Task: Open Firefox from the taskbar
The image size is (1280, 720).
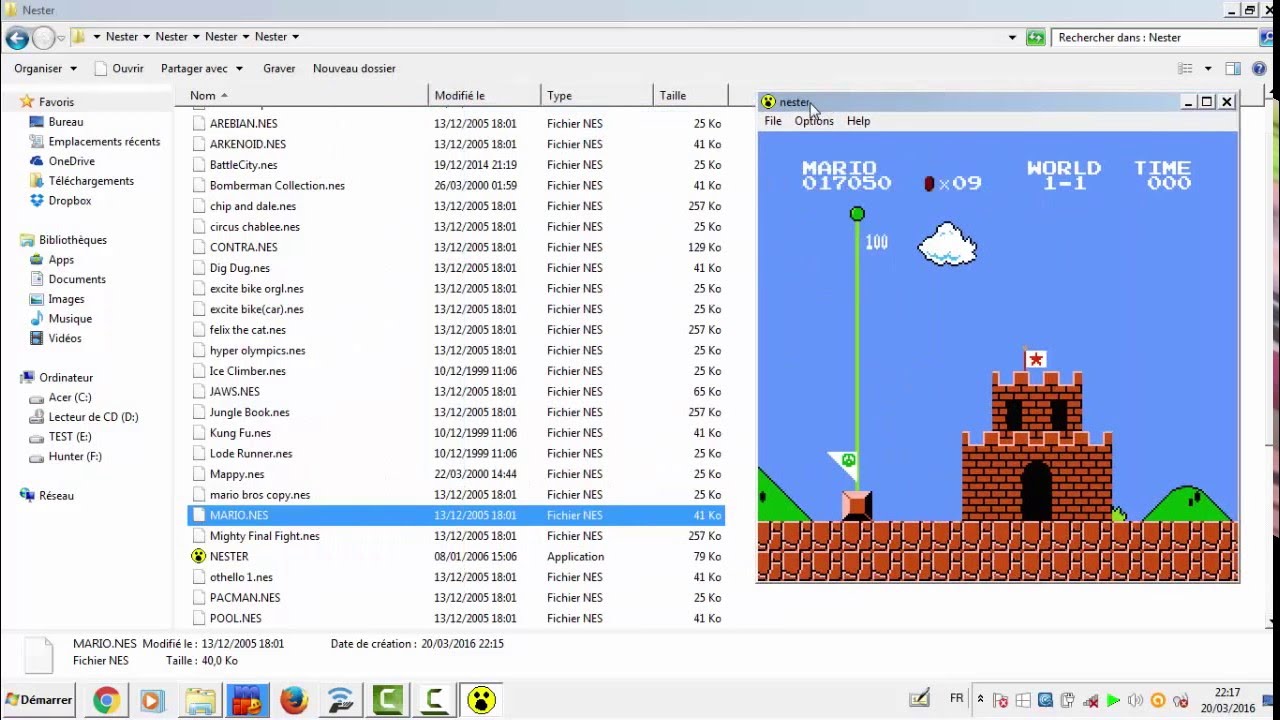Action: pyautogui.click(x=293, y=700)
